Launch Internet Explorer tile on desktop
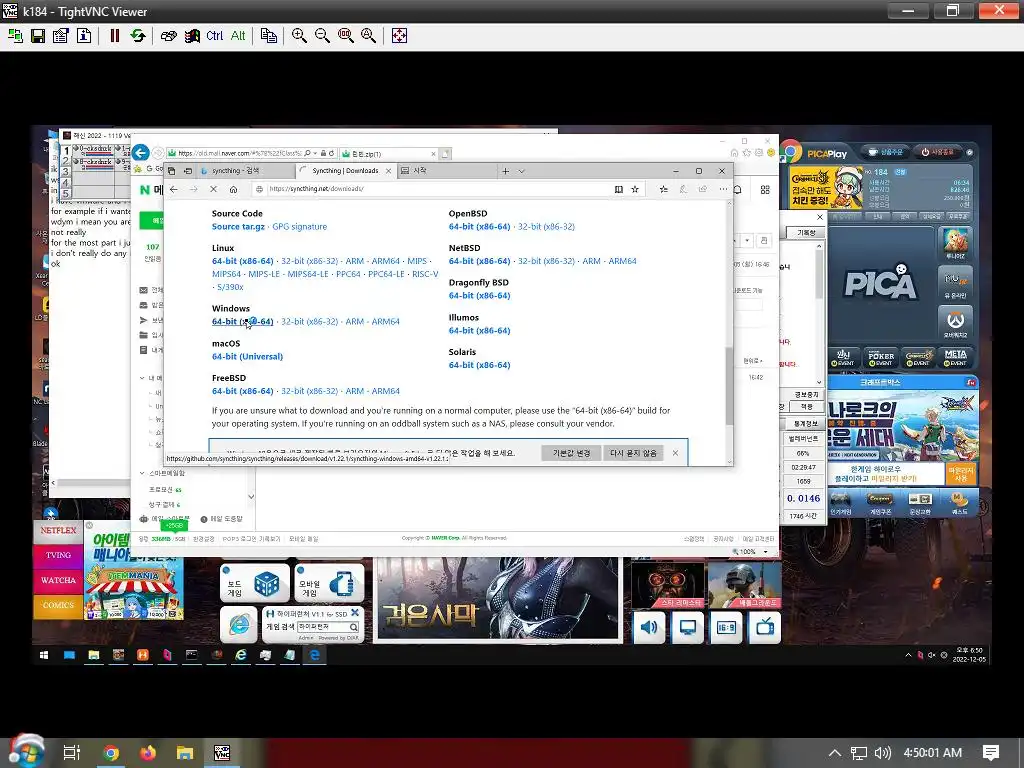Screen dimensions: 1024x768 (x=239, y=624)
